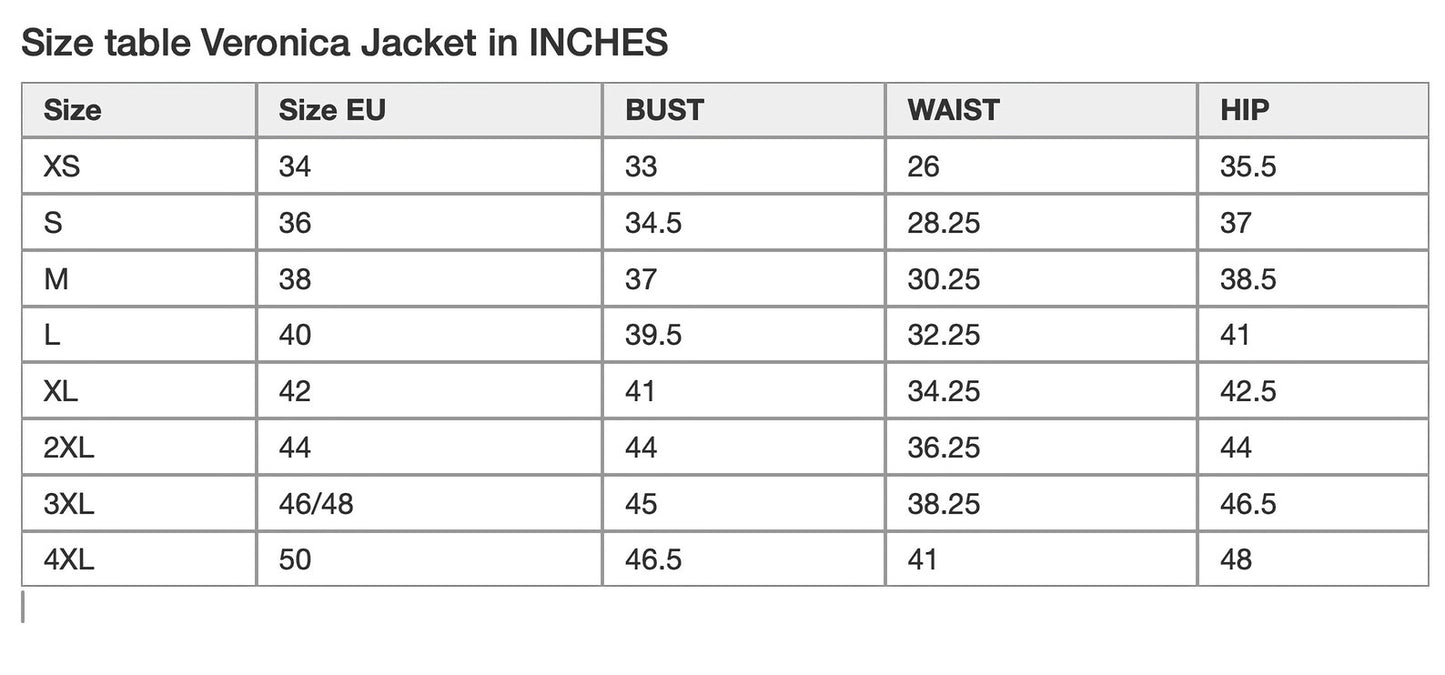
Task: Select the hip value 42.5 cell
Action: click(1248, 390)
